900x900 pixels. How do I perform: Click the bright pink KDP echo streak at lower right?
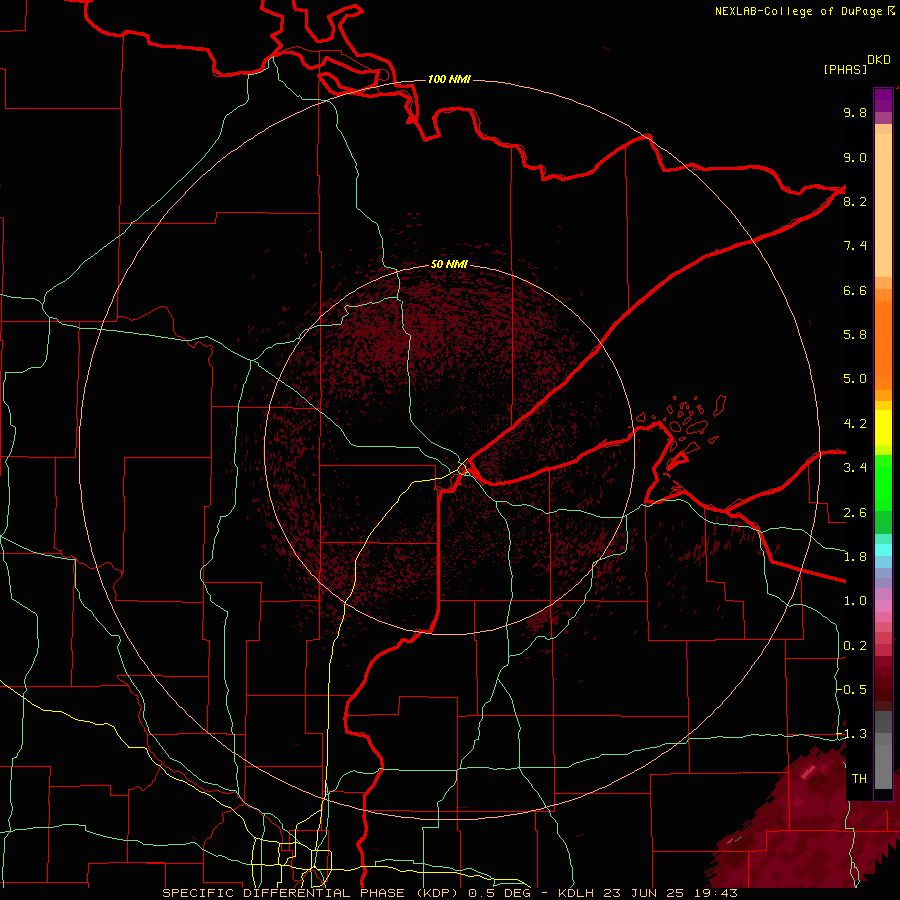808,772
